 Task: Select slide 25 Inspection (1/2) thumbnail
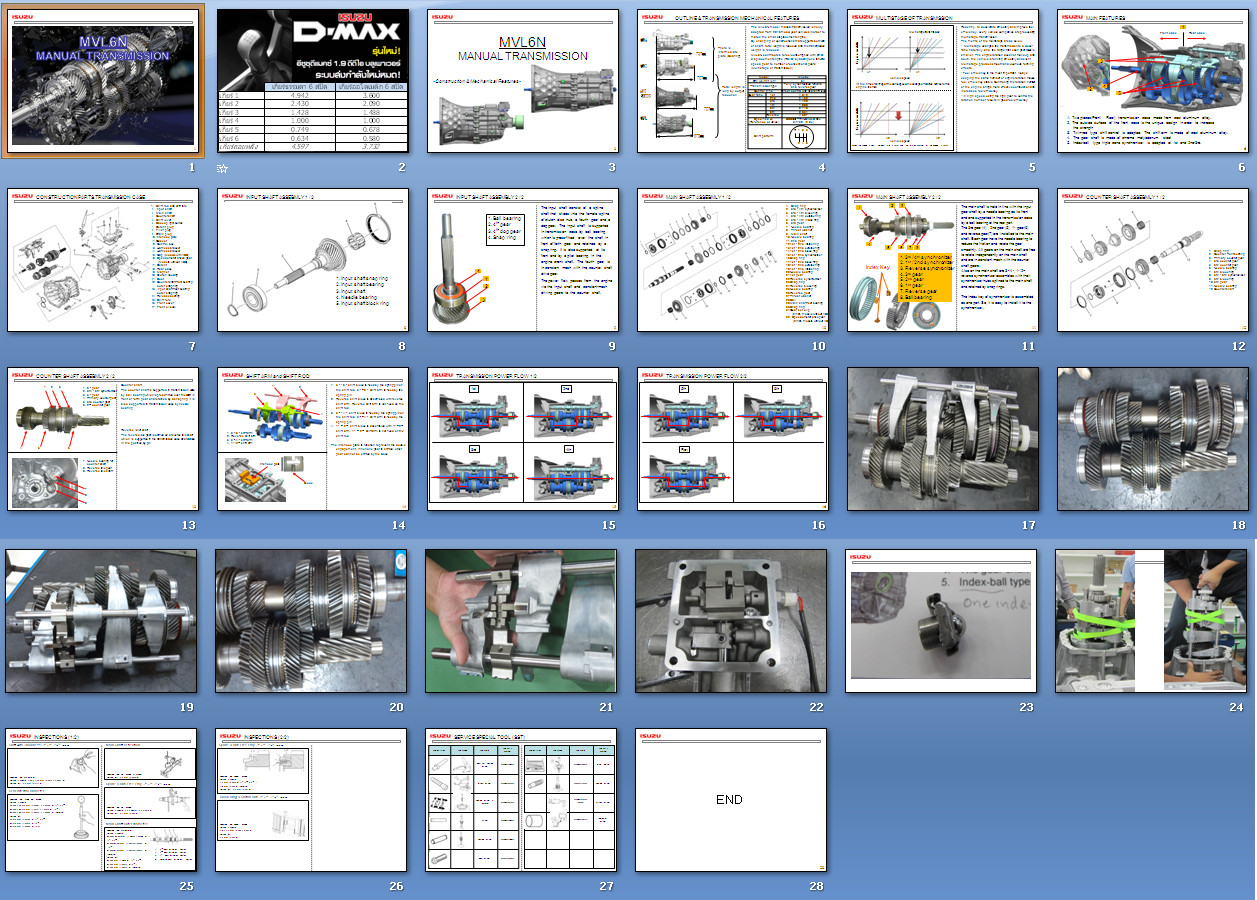[101, 800]
